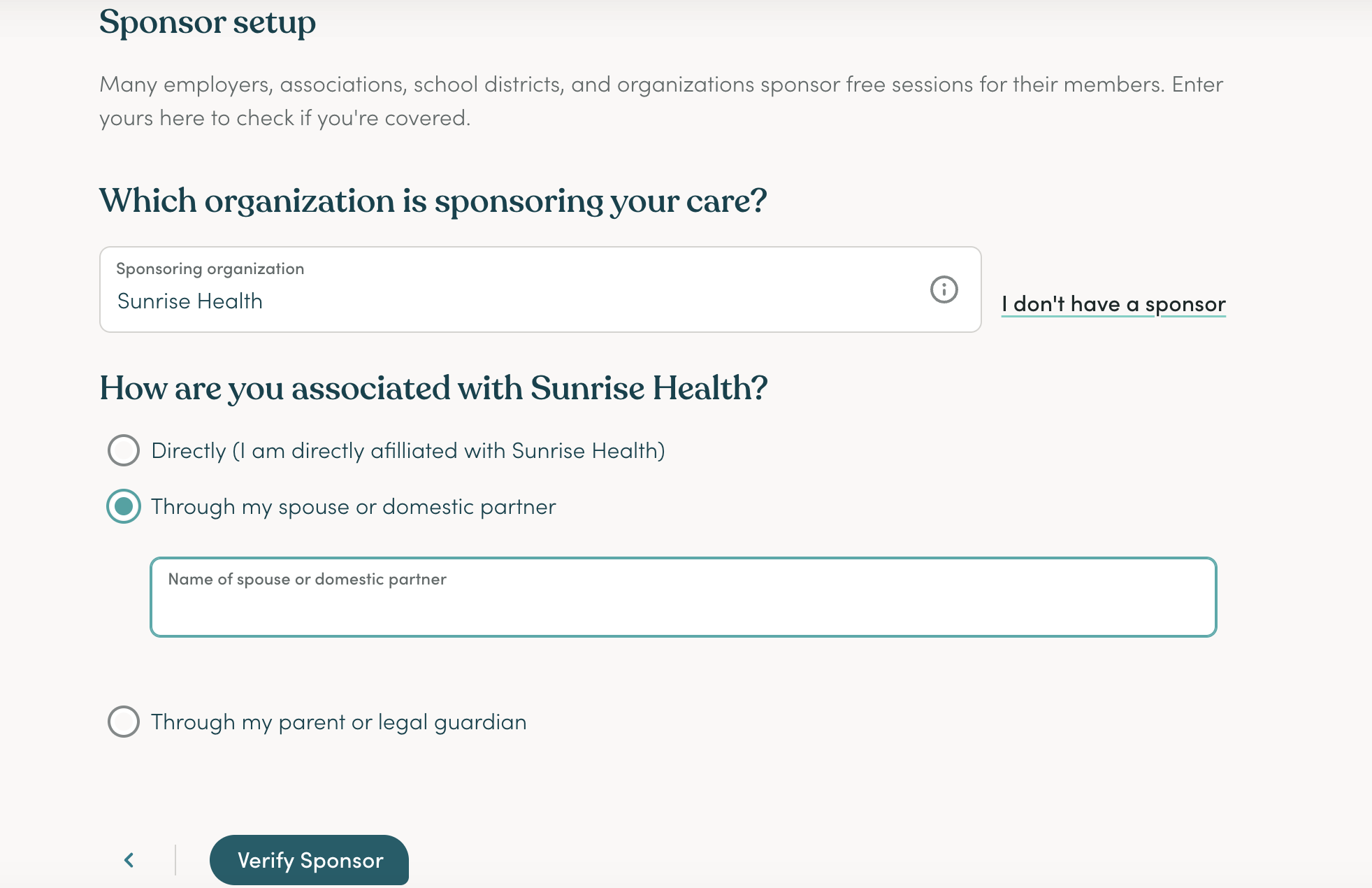This screenshot has height=888, width=1372.
Task: Select the spouse or domestic partner radio button
Action: pyautogui.click(x=124, y=506)
